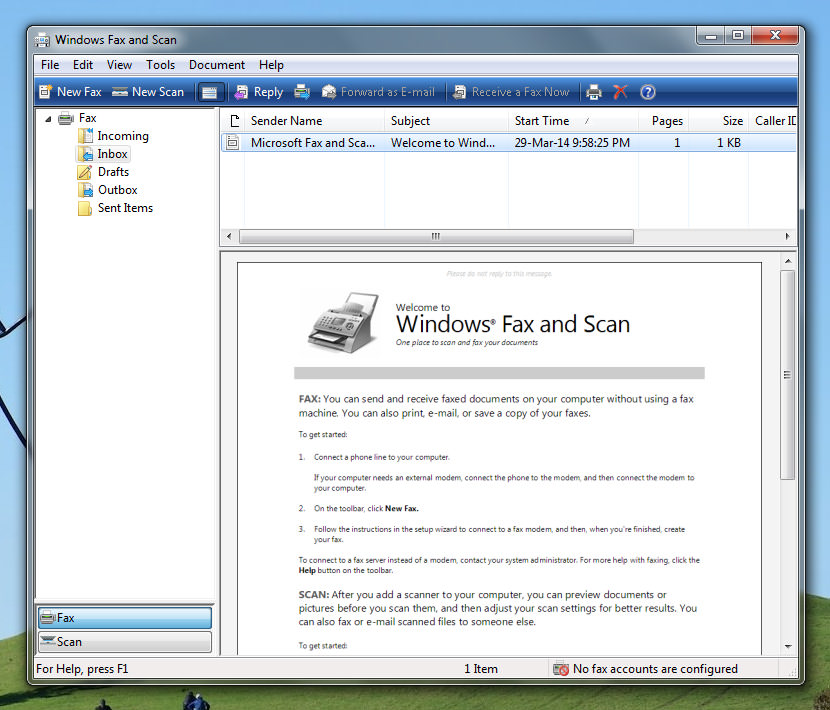Screen dimensions: 830x710
Task: Sort by the Start Time column header
Action: point(573,121)
